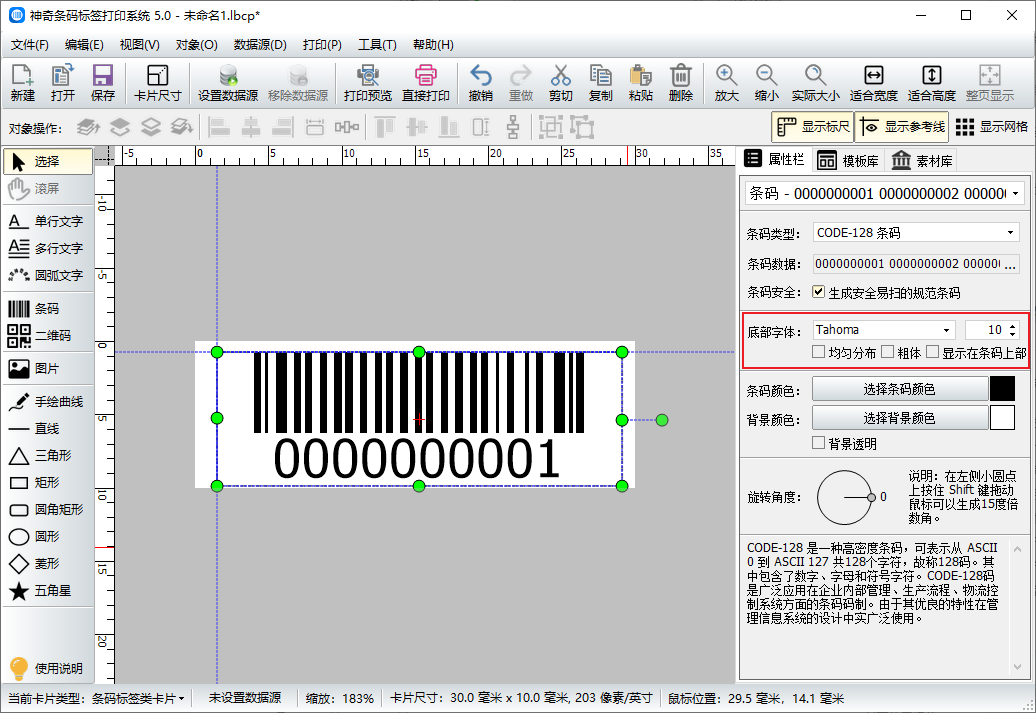Select the 二维码 QR code tool

click(x=48, y=336)
